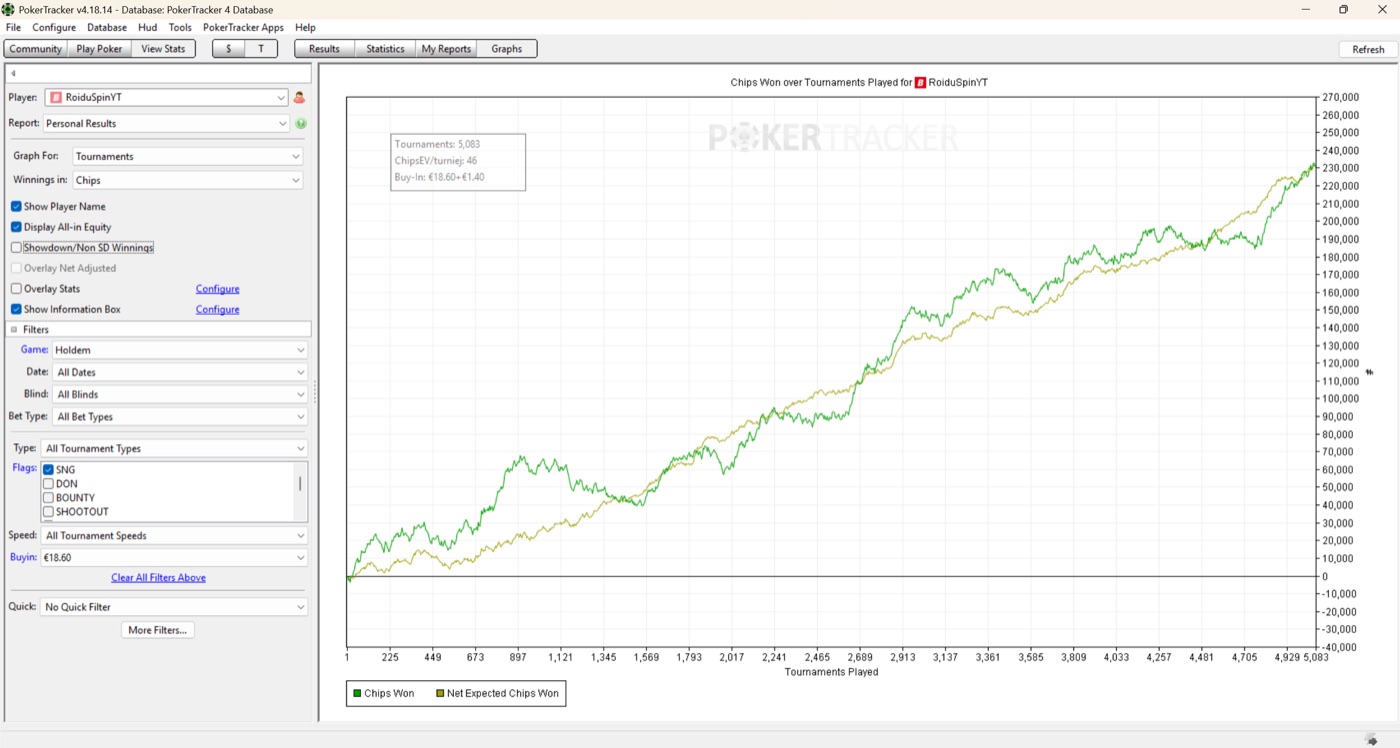Open the tournament Type dropdown
The width and height of the screenshot is (1400, 748).
coord(174,449)
